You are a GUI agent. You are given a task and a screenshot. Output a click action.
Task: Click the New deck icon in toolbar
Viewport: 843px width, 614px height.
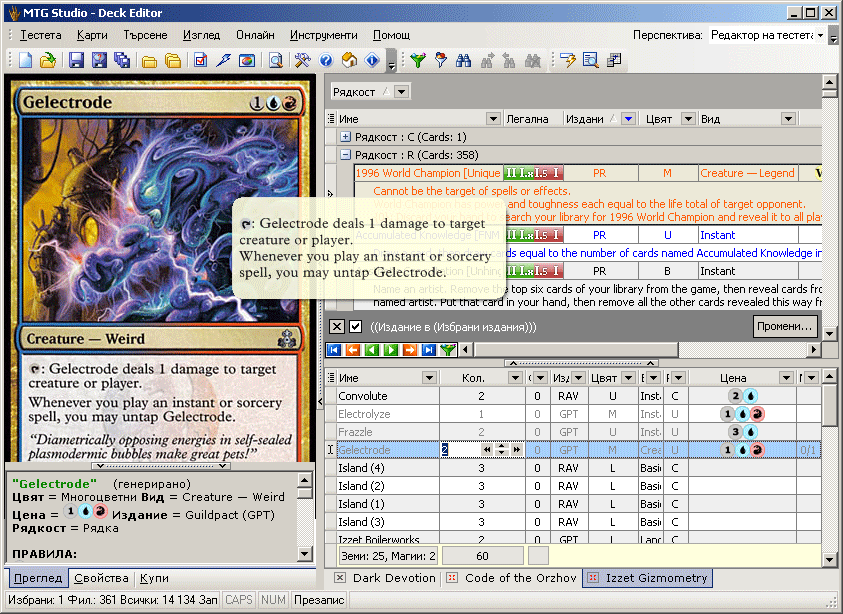[x=26, y=60]
